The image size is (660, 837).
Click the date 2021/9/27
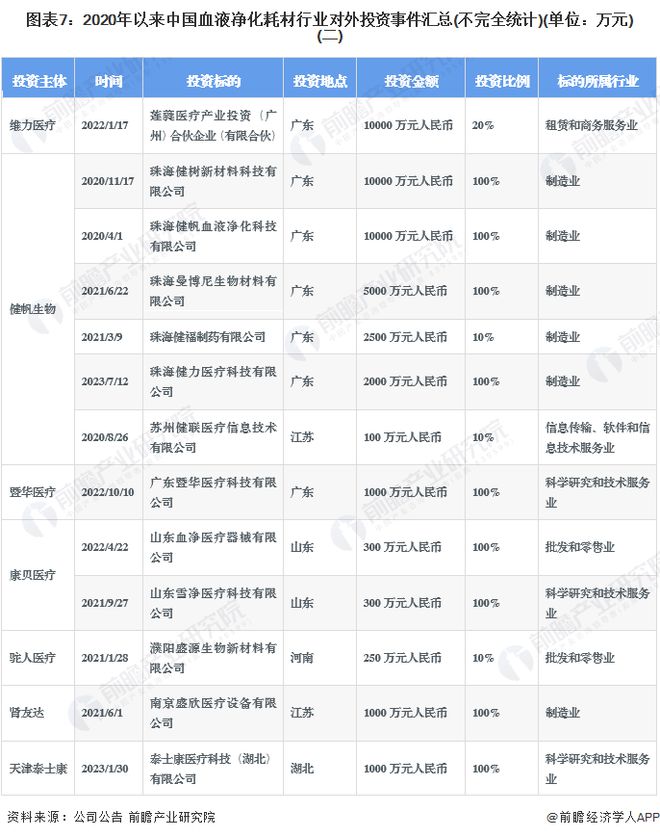(x=105, y=603)
